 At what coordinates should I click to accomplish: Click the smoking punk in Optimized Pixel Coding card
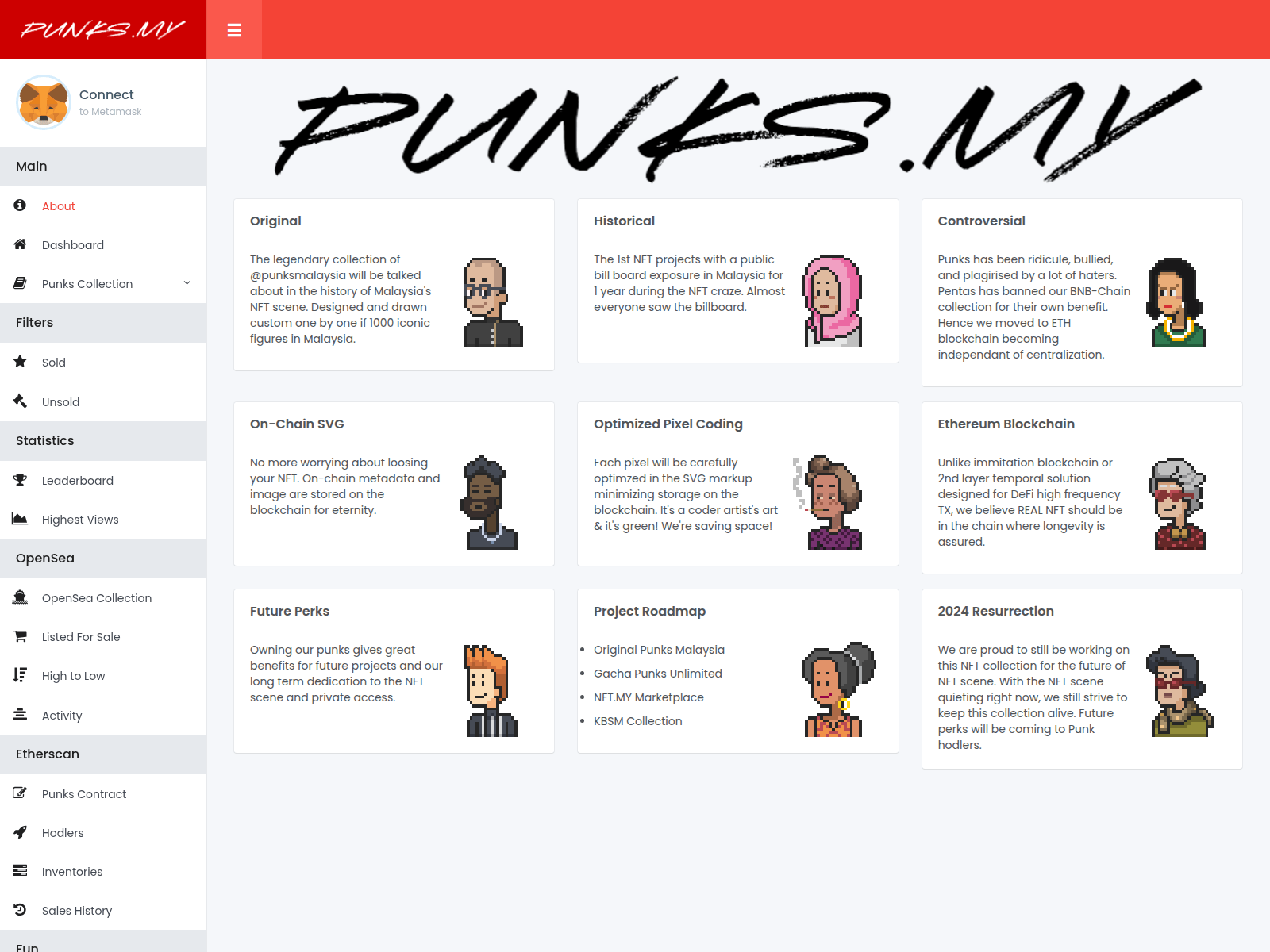tap(828, 502)
